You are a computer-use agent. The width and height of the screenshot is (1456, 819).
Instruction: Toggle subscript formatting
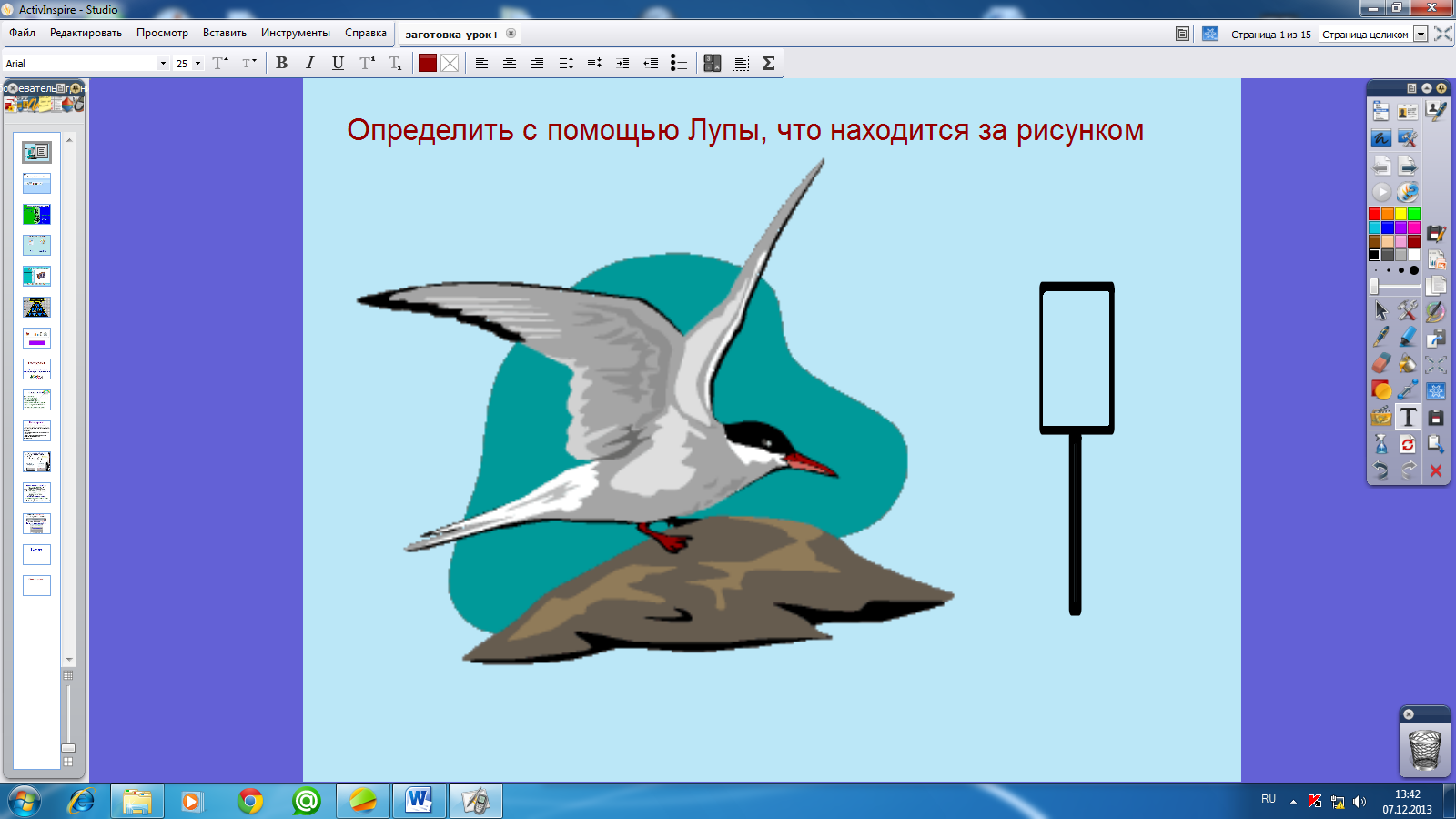[395, 63]
